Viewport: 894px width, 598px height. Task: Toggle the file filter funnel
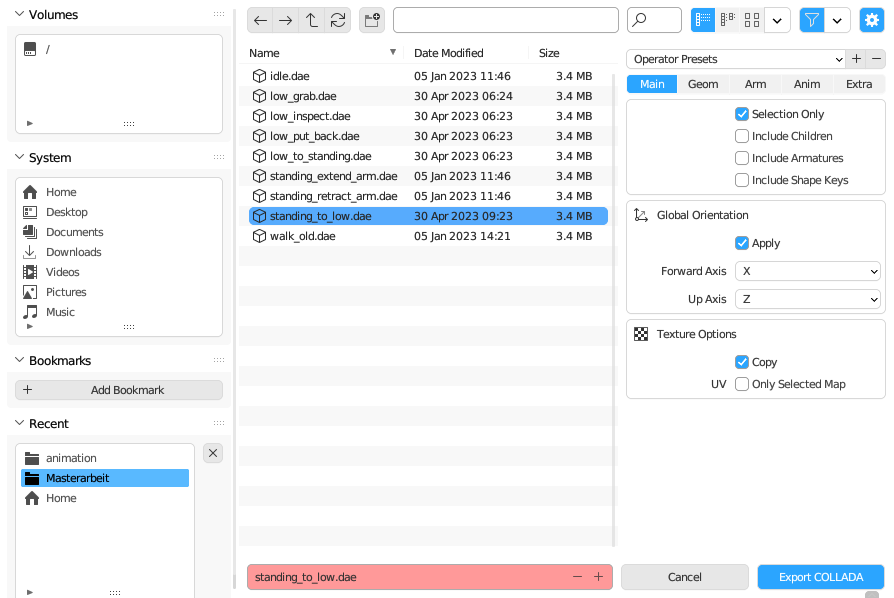pos(811,20)
